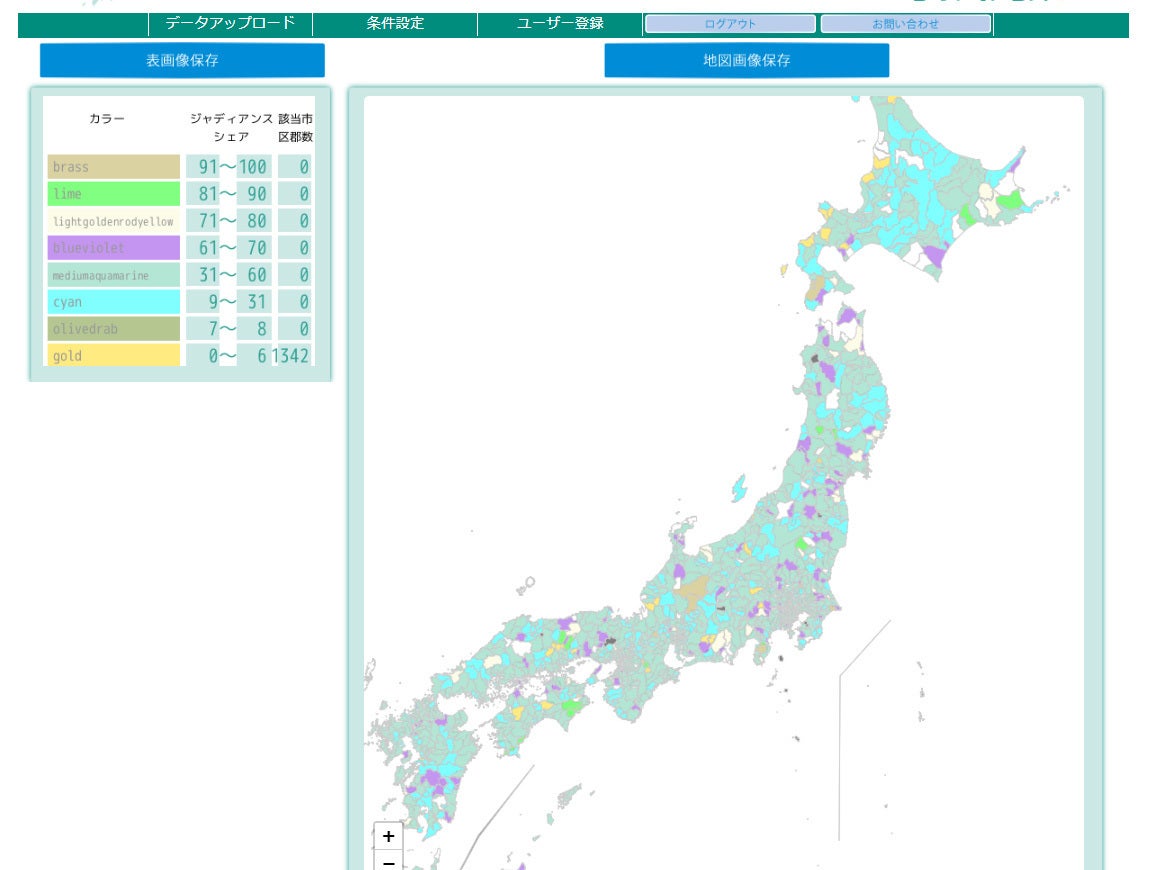This screenshot has height=870, width=1157.
Task: Select the gold color swatch
Action: tap(114, 356)
